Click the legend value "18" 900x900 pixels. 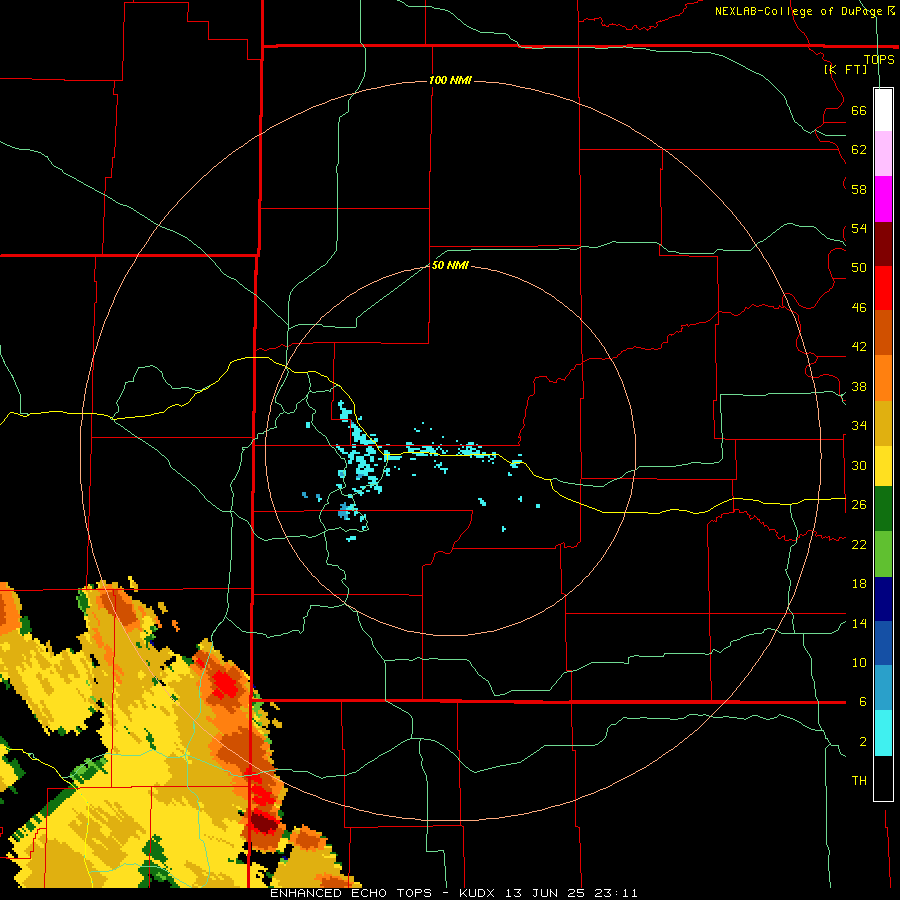pos(859,584)
